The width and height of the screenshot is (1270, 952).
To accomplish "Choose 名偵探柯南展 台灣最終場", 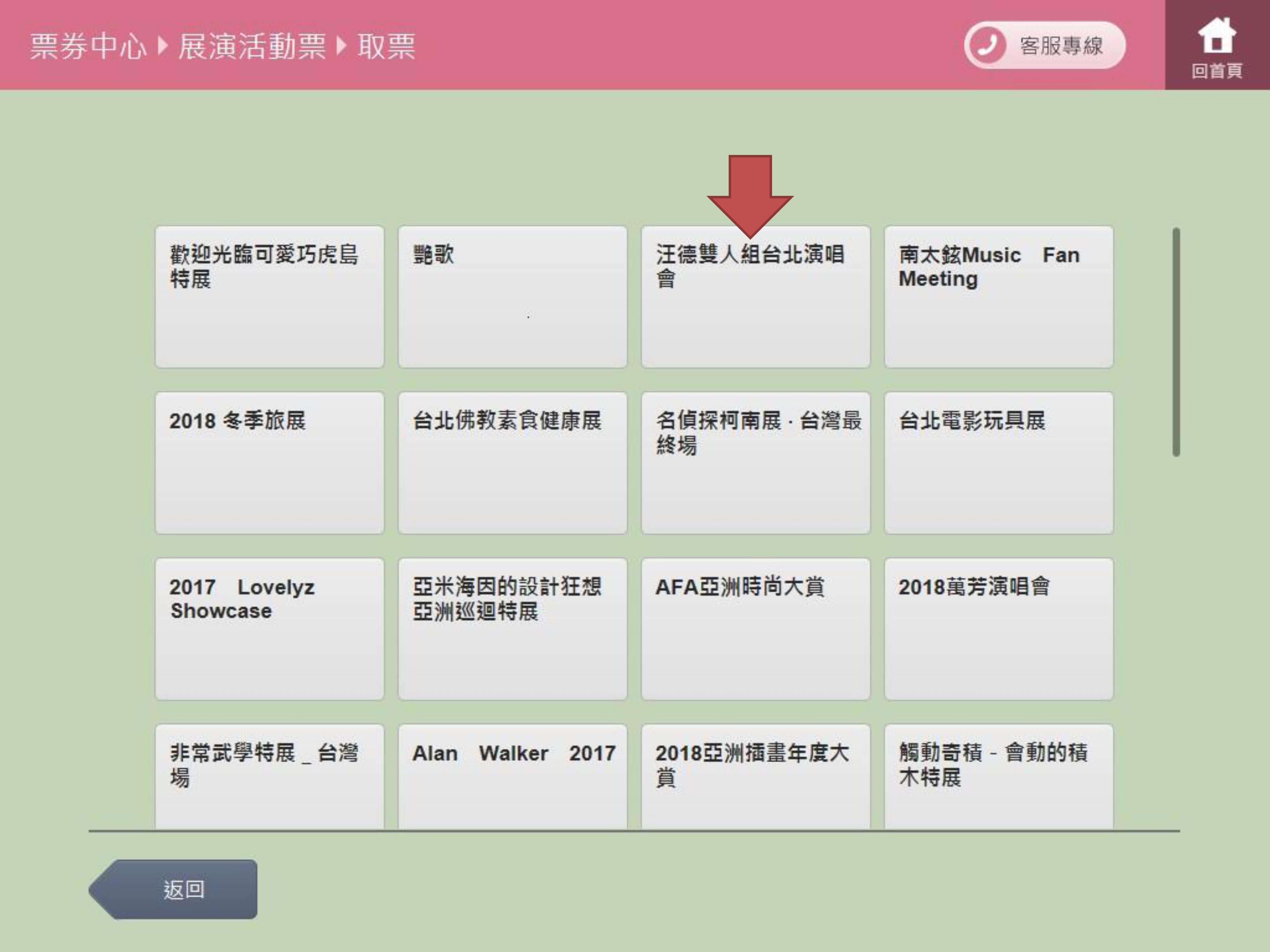I will tap(755, 463).
